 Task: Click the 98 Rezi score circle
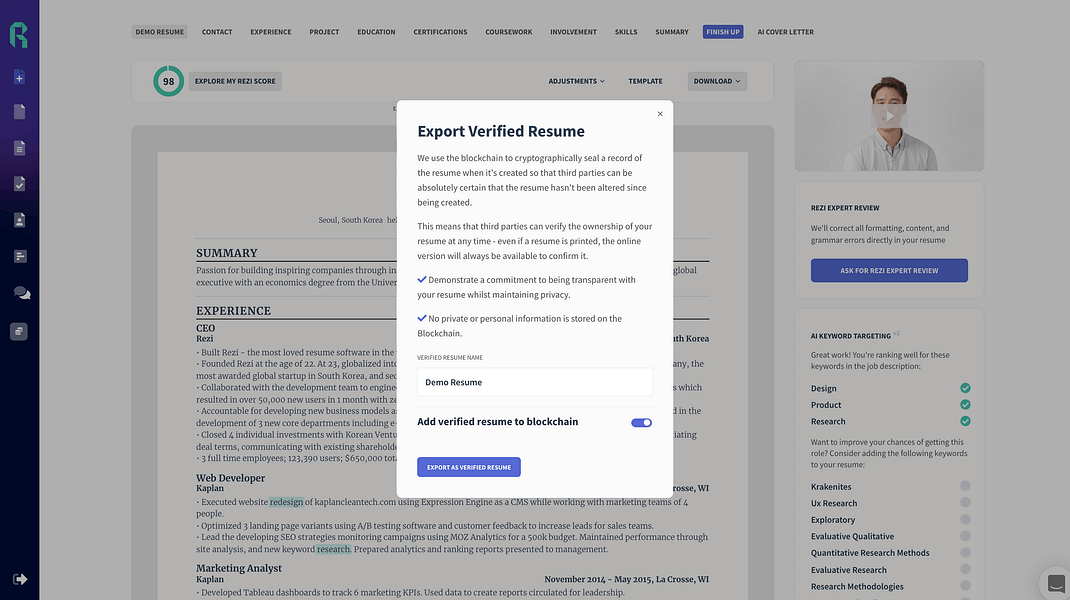[x=169, y=81]
